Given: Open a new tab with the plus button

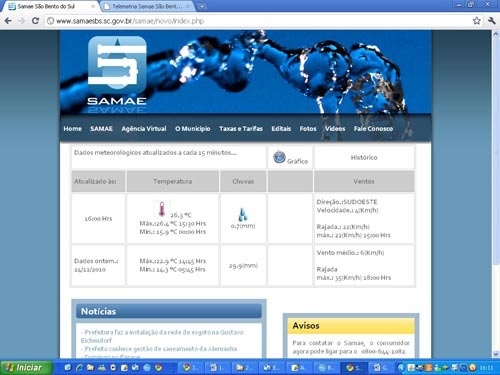Looking at the screenshot, I should click(202, 6).
